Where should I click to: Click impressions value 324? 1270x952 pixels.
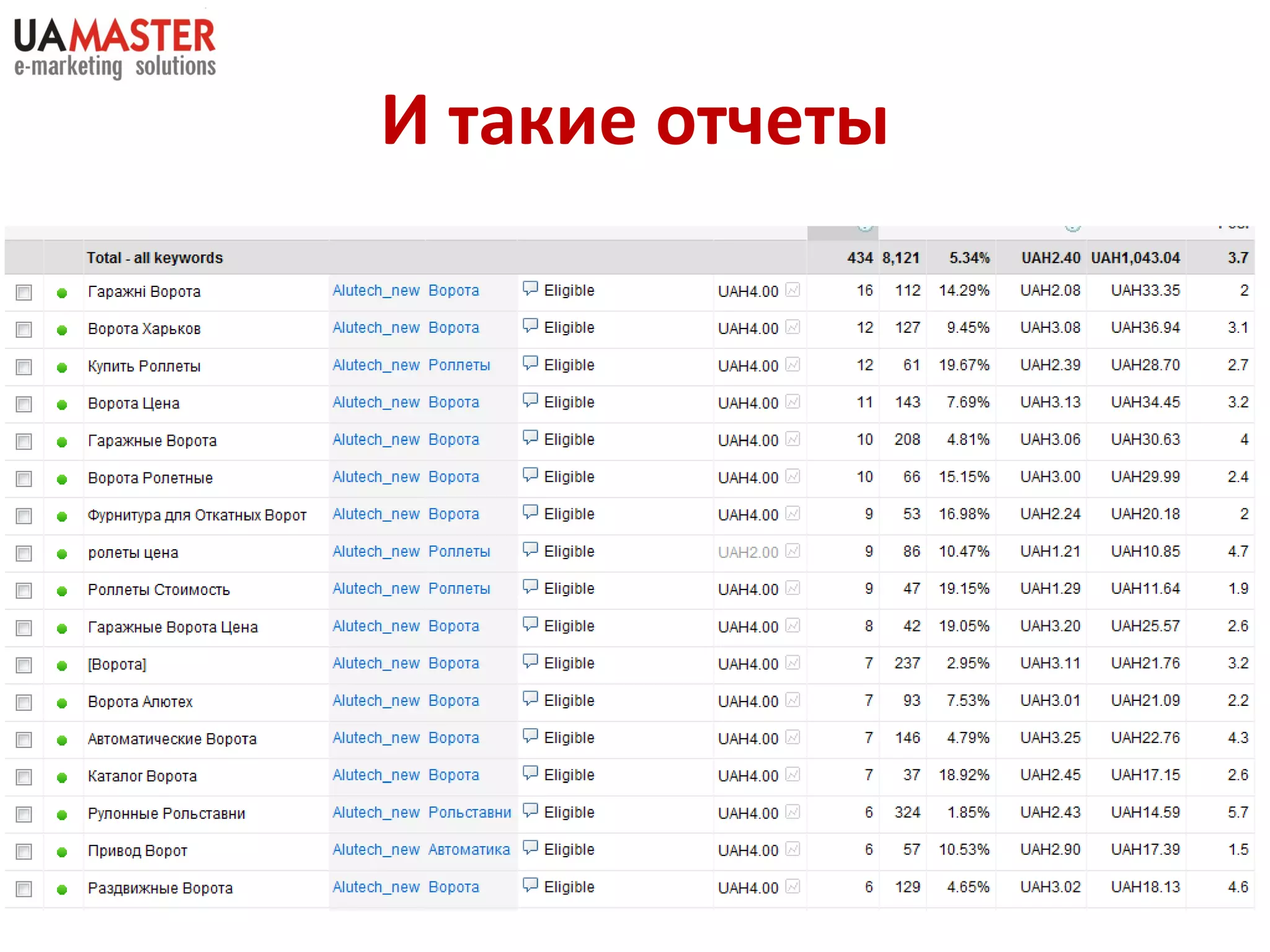pos(907,813)
